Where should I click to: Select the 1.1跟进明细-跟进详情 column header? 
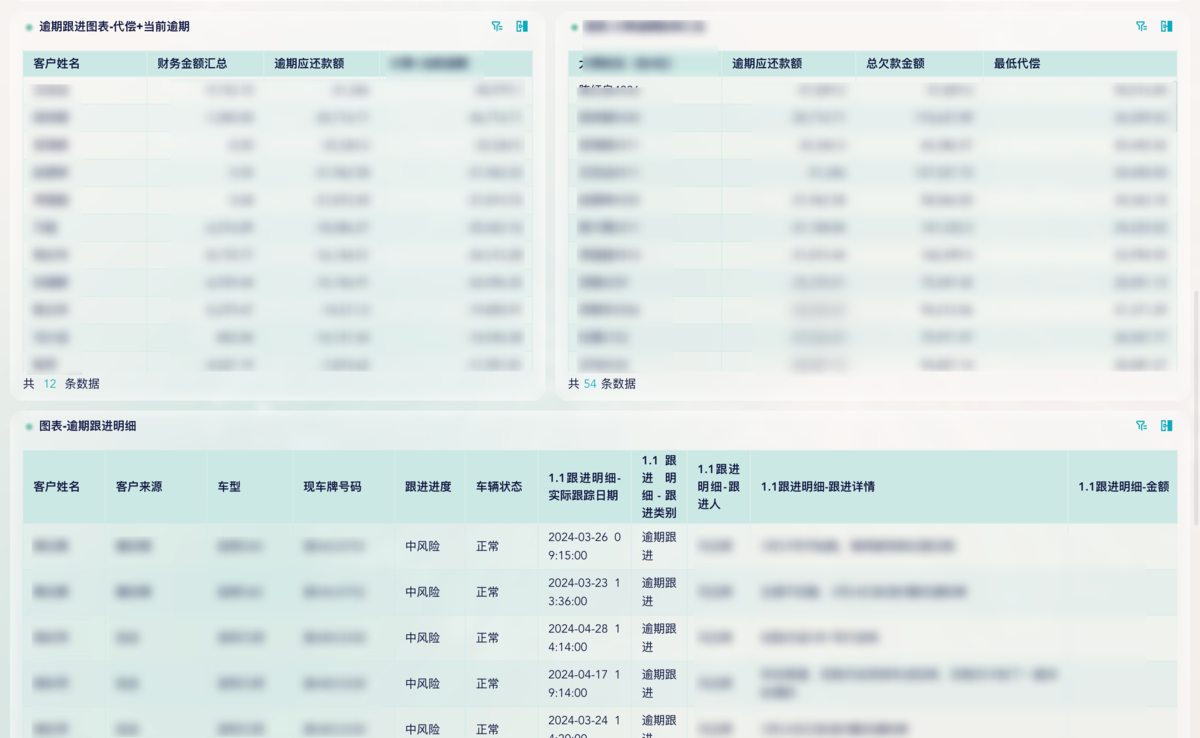[818, 487]
